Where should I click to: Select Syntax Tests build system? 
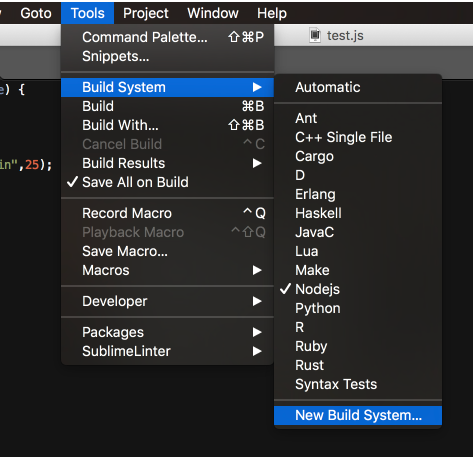click(358, 384)
